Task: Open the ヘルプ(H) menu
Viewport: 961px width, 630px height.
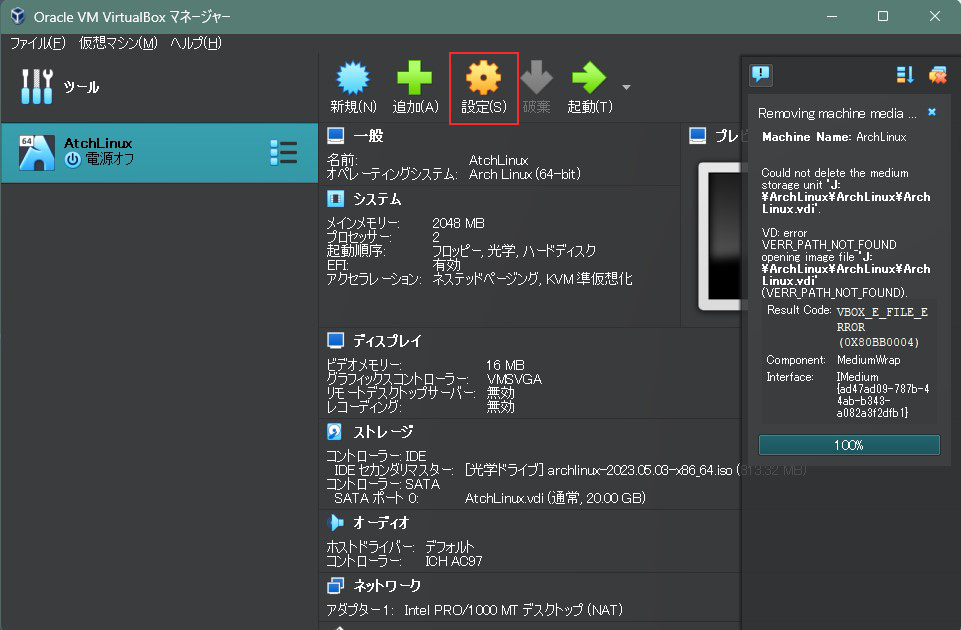Action: tap(196, 43)
